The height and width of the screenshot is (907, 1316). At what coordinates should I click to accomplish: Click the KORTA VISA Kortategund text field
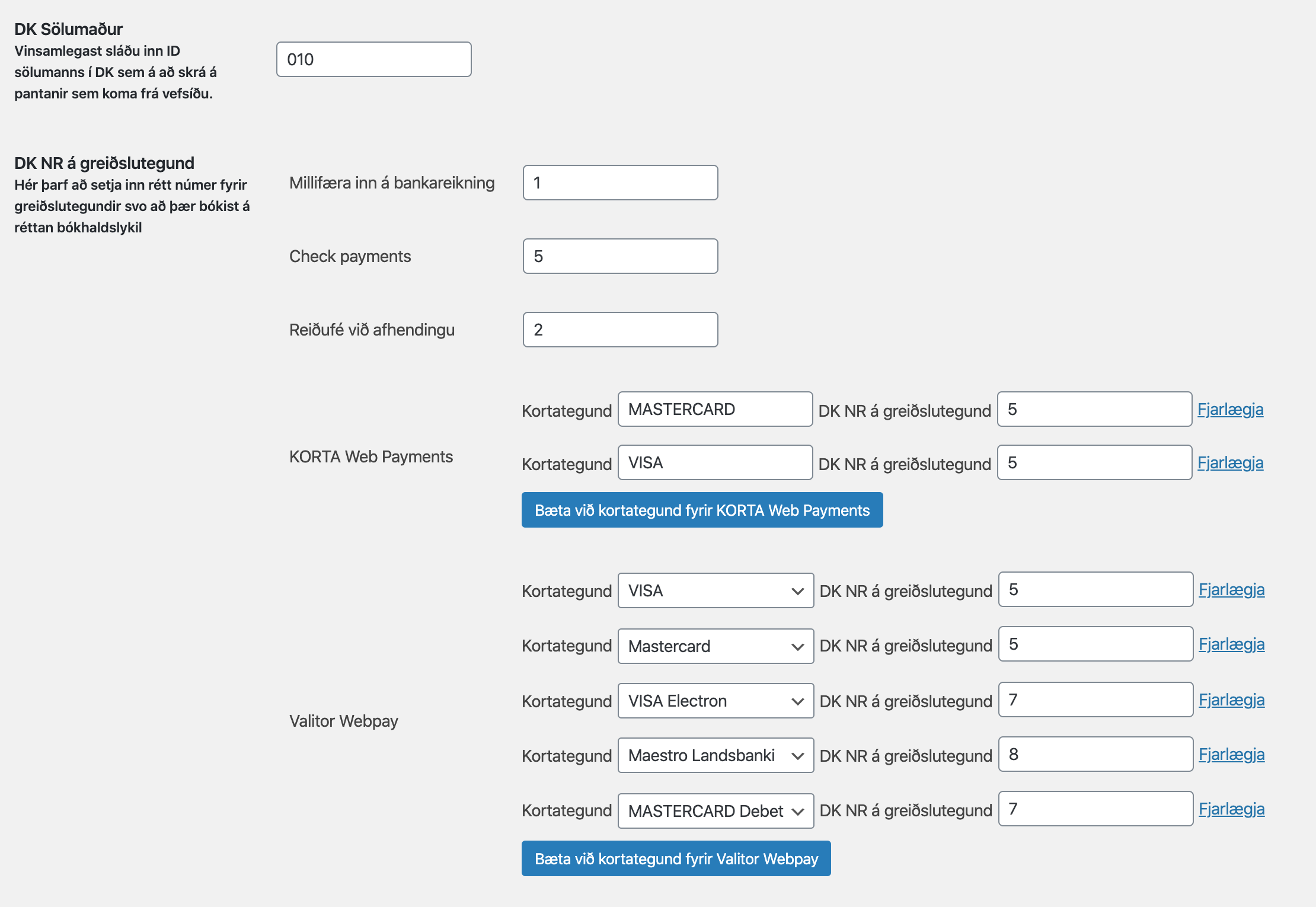(x=716, y=462)
